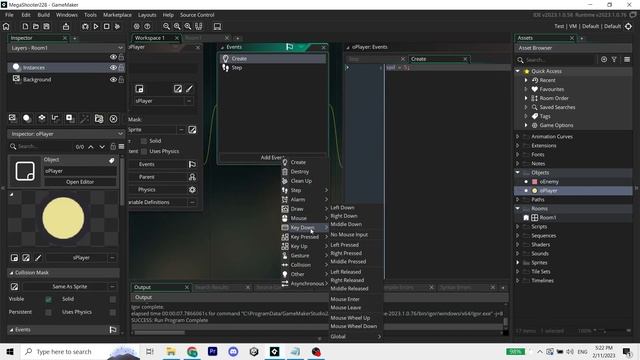Expand the Sprites folder in Assets
The image size is (640, 360).
tap(518, 262)
